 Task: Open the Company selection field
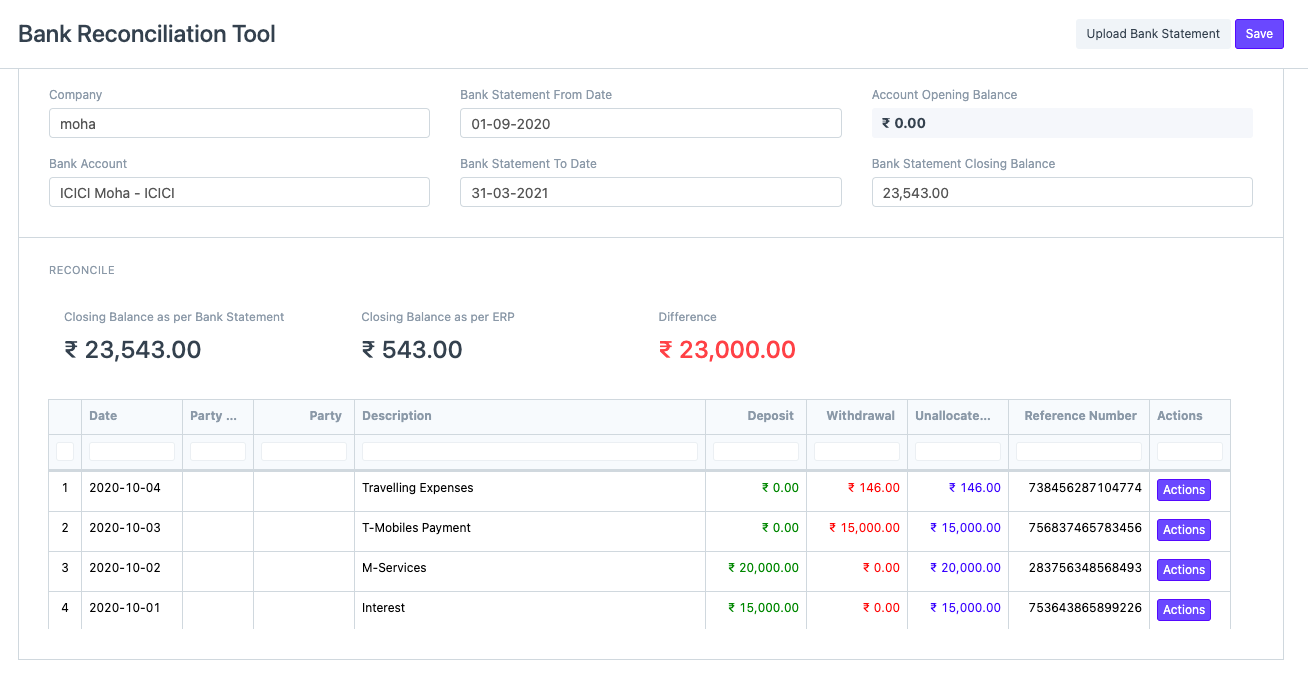pyautogui.click(x=239, y=123)
